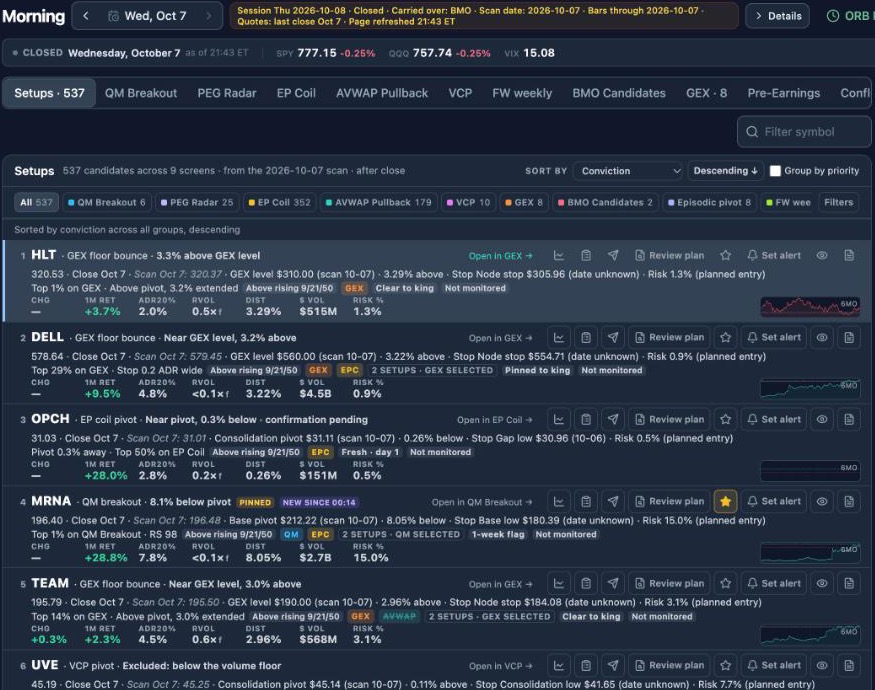Click Set alert for TEAM
This screenshot has height=690, width=875.
(774, 584)
